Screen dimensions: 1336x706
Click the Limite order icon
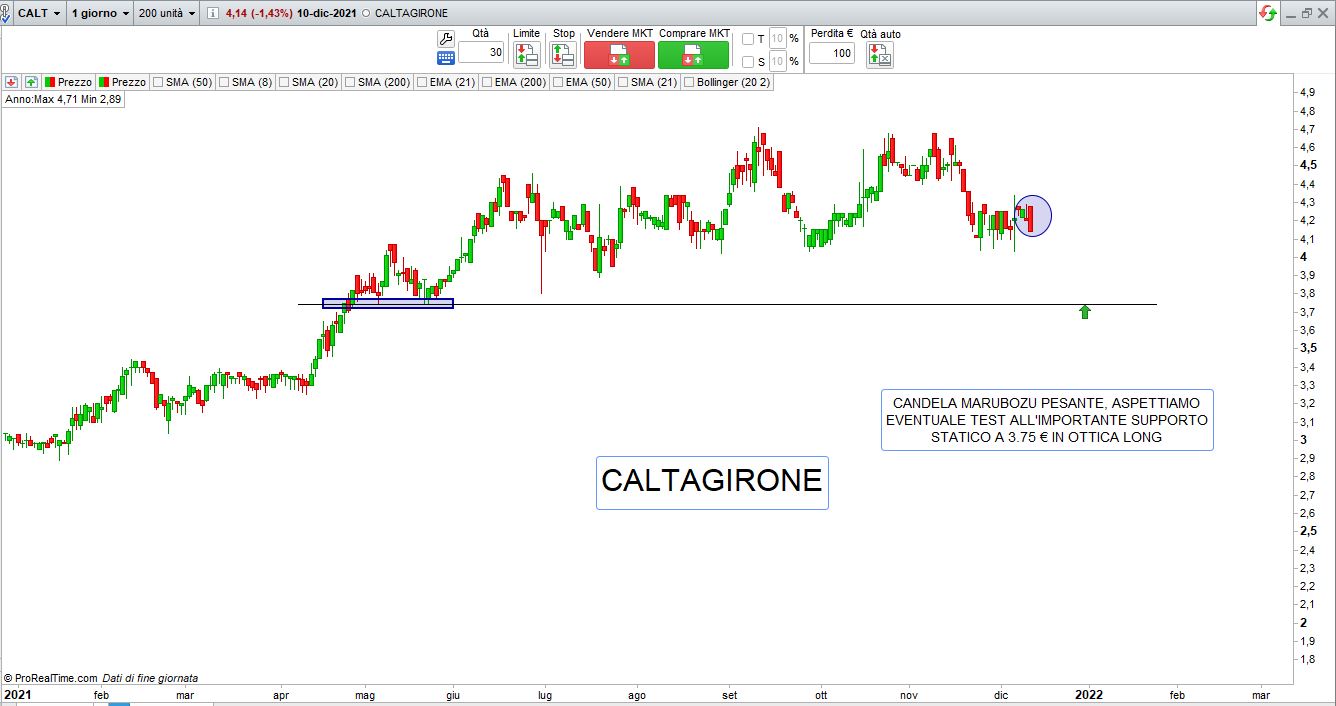pyautogui.click(x=527, y=55)
